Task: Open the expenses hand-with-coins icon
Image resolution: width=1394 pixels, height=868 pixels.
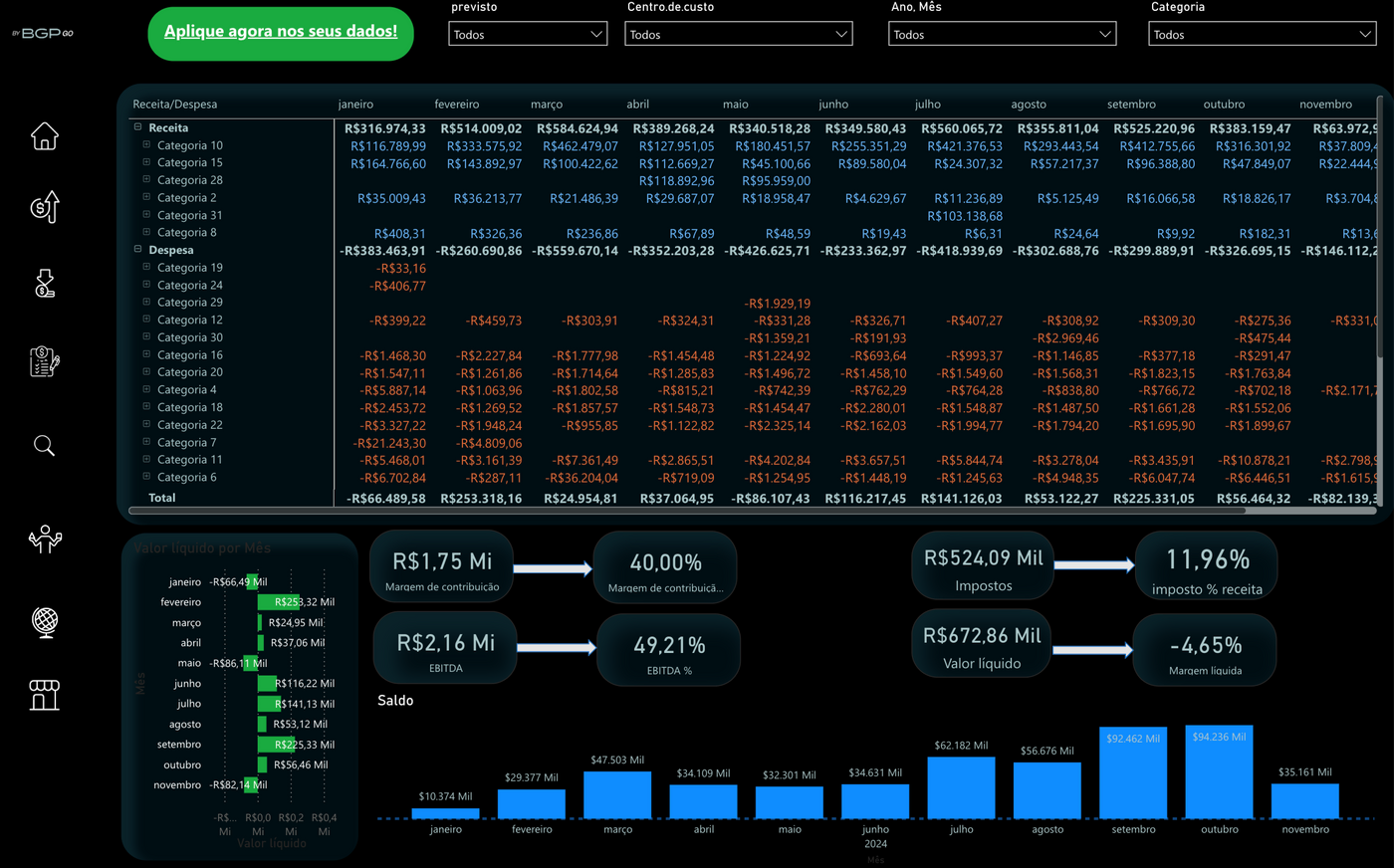Action: (45, 284)
